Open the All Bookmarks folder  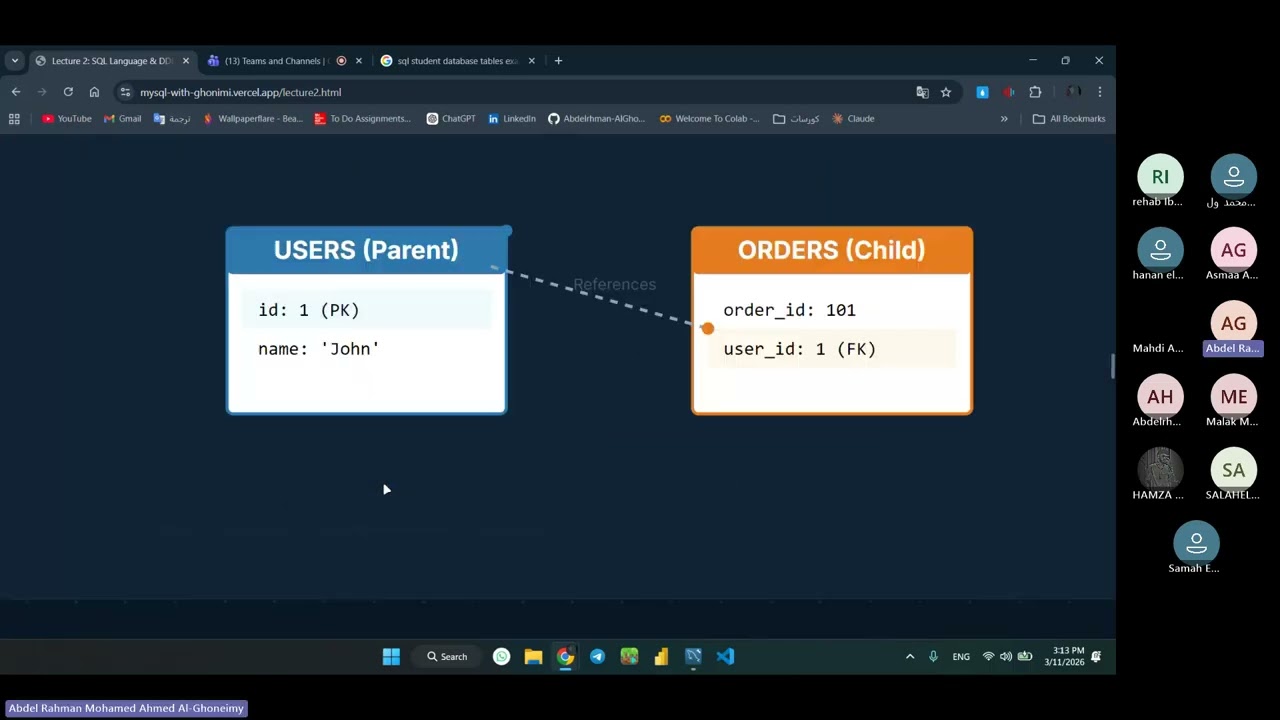coord(1069,119)
